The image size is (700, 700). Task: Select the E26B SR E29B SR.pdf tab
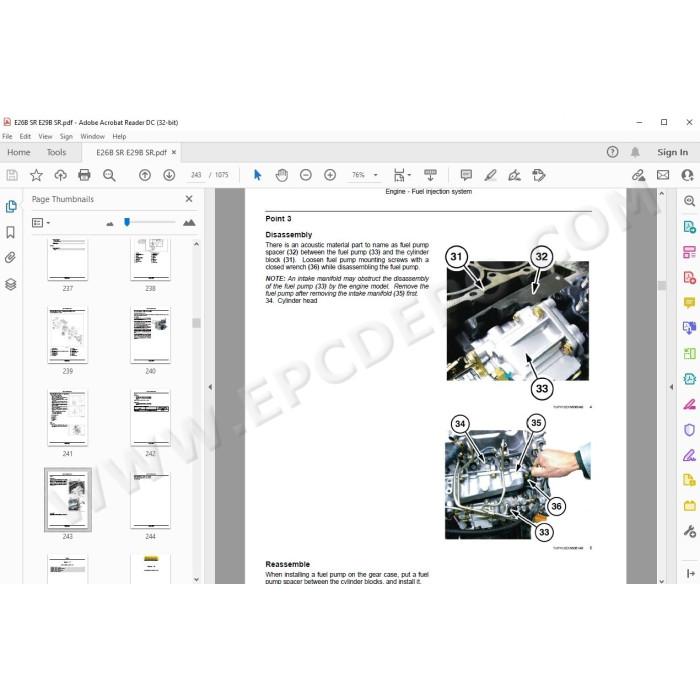click(x=131, y=152)
